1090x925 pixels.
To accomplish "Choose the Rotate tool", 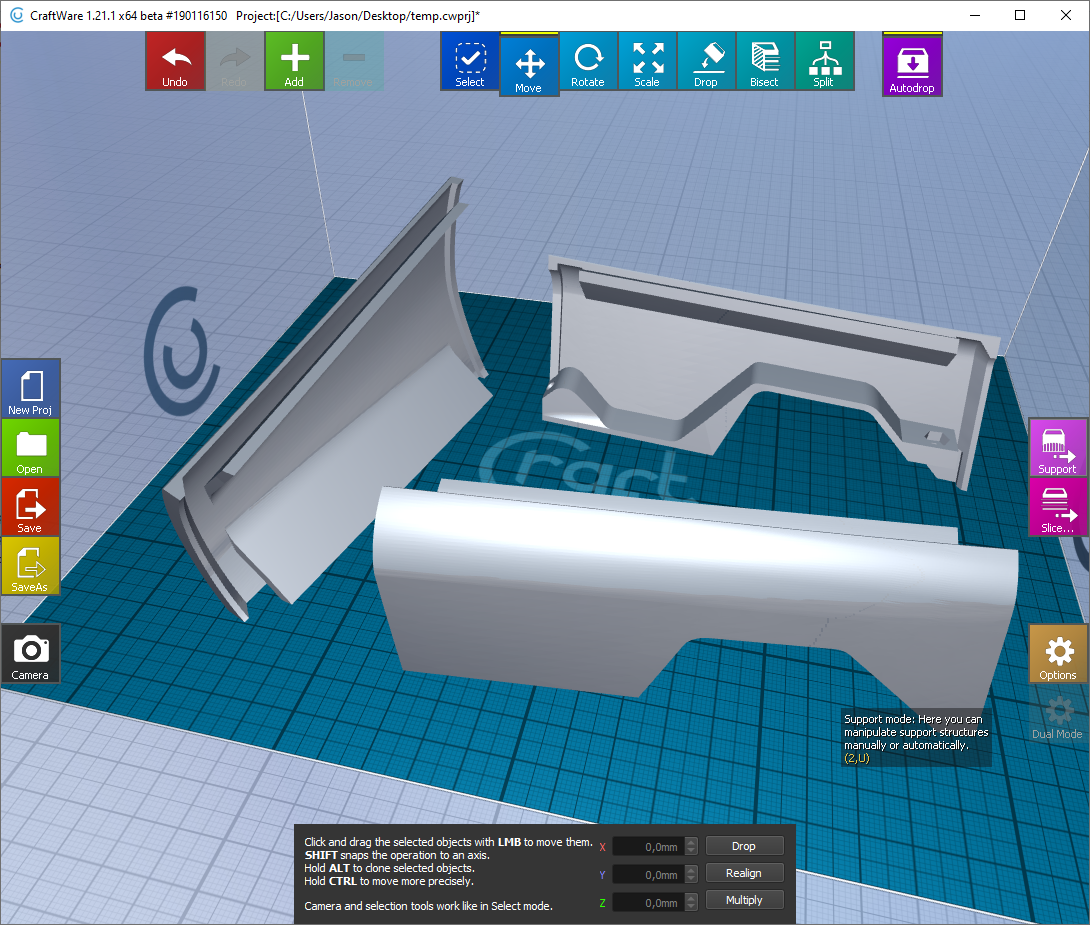I will [x=588, y=61].
